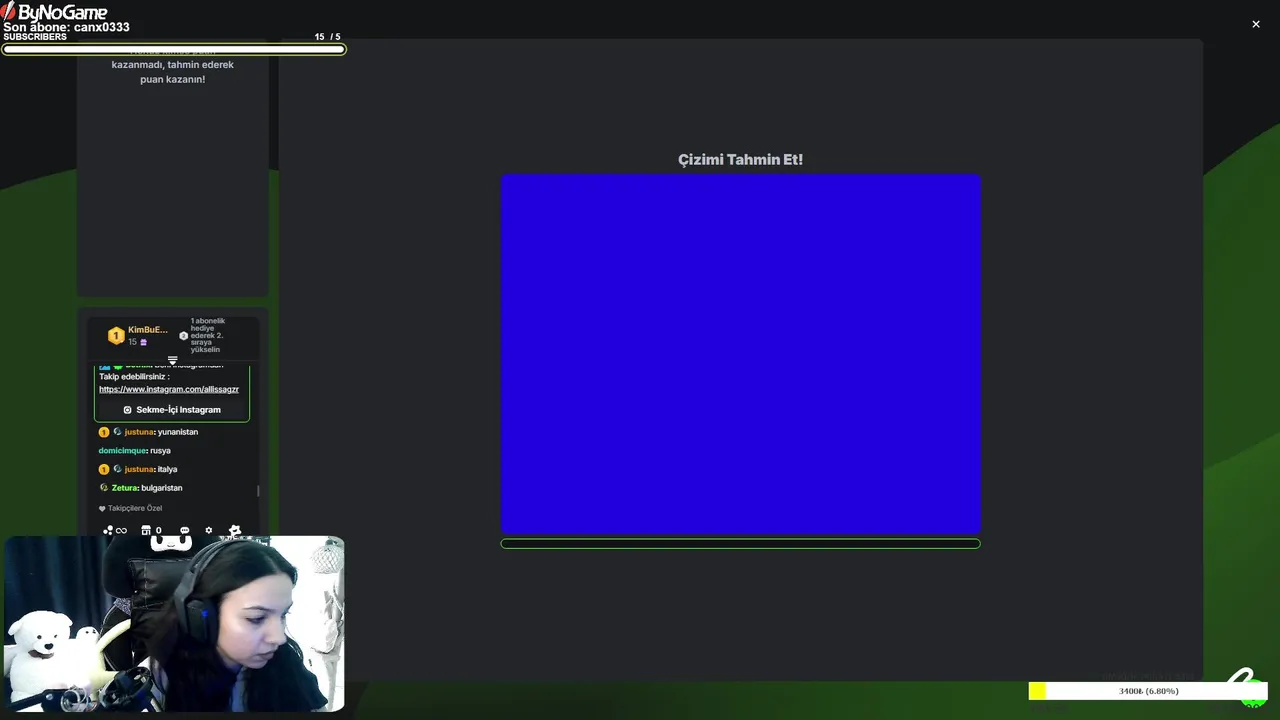Click the ByNoGame logo
This screenshot has height=720, width=1280.
pos(54,11)
